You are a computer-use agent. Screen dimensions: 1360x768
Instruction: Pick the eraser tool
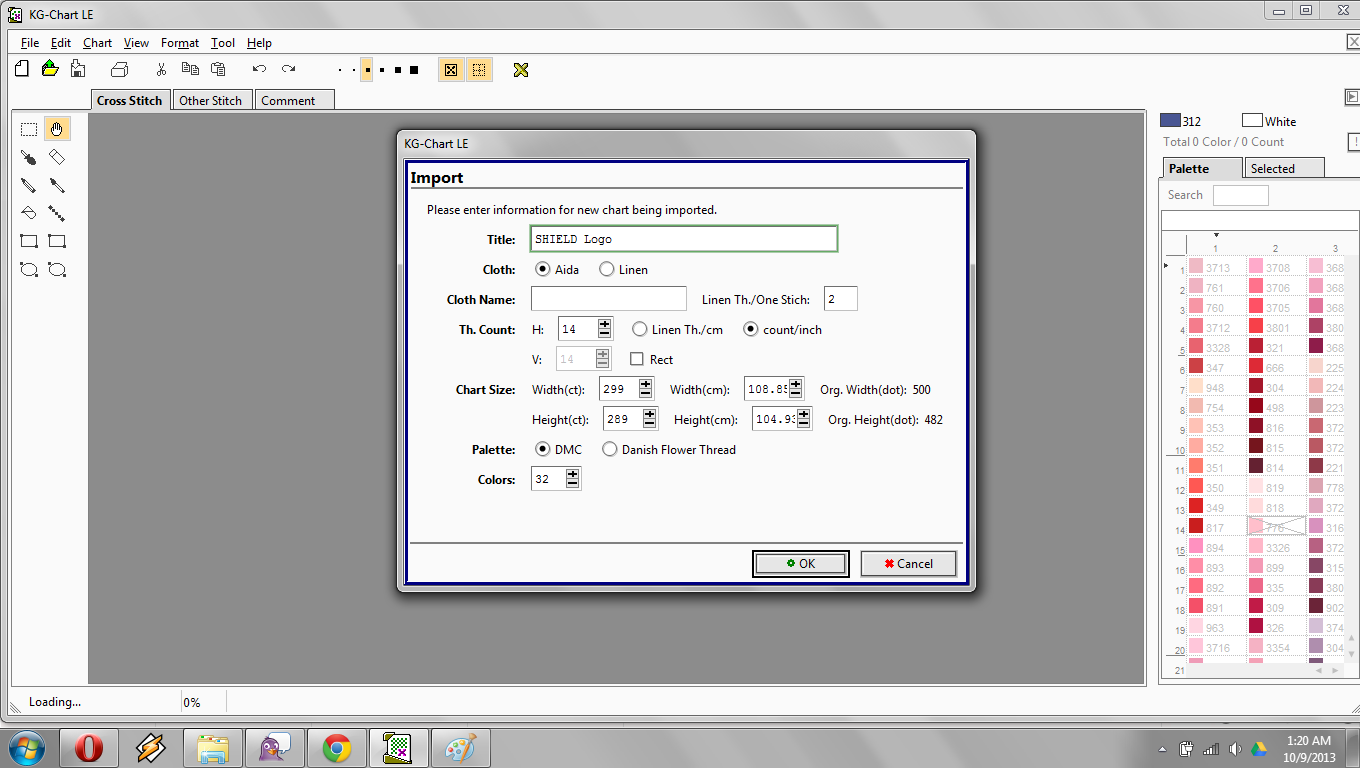point(57,157)
